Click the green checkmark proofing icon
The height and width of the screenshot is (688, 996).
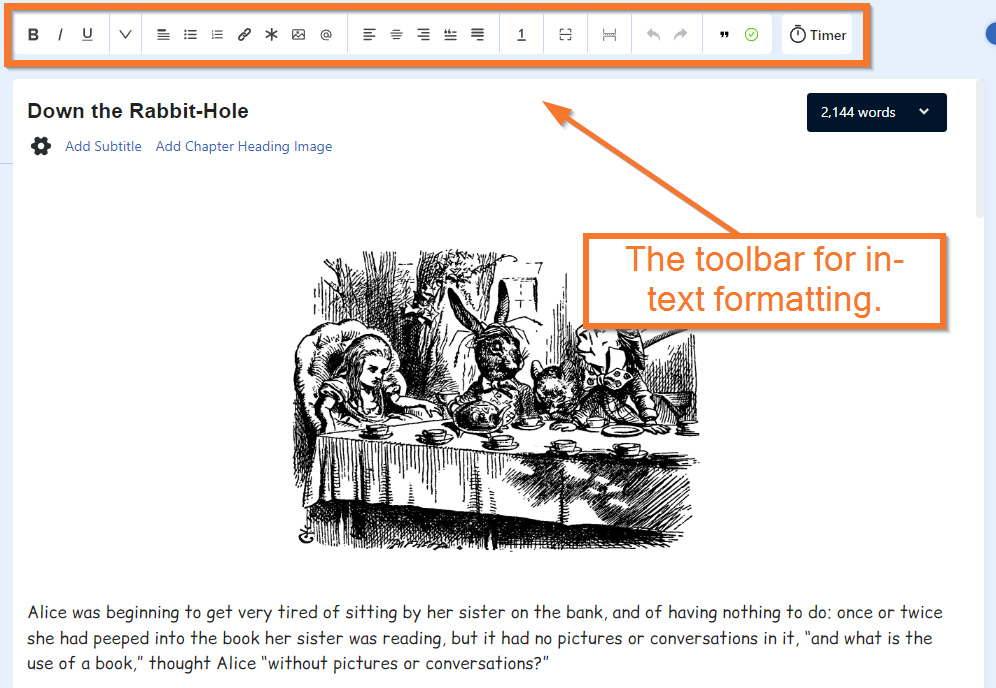(751, 35)
